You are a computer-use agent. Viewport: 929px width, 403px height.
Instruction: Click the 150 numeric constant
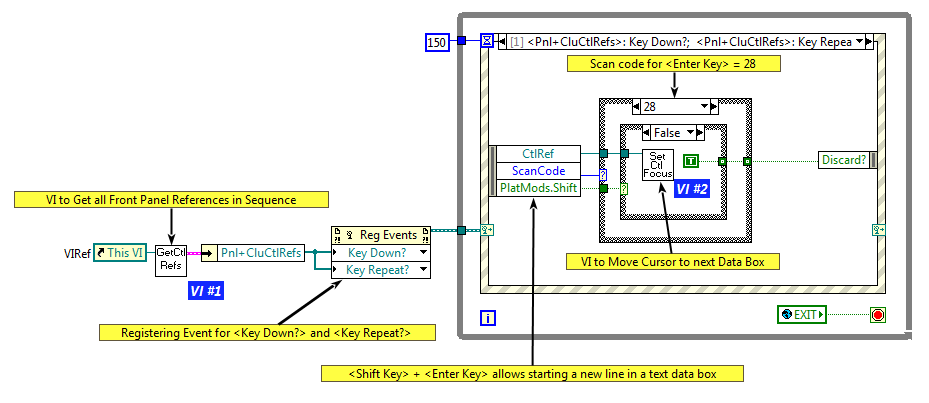[437, 42]
